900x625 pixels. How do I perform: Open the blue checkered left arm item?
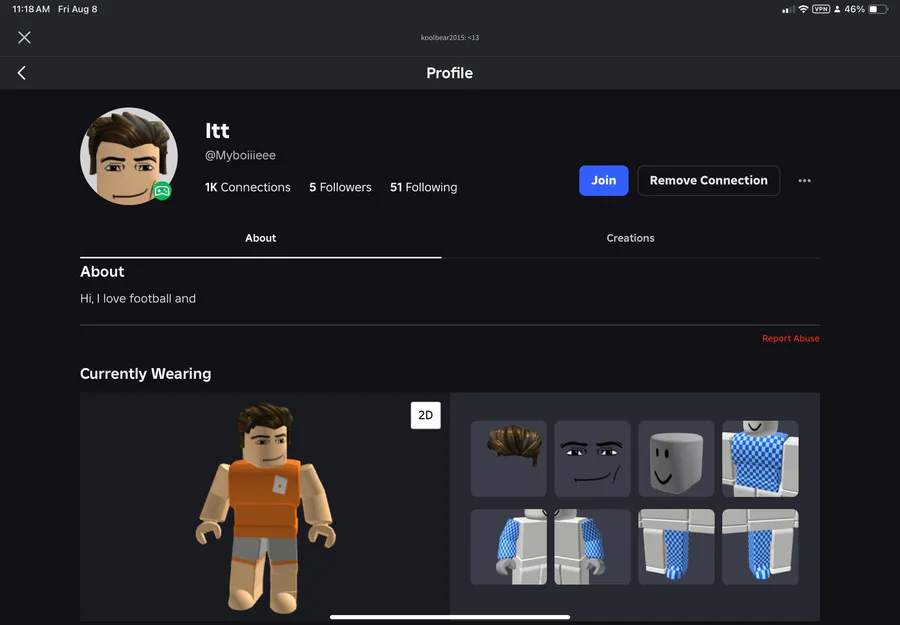click(592, 547)
